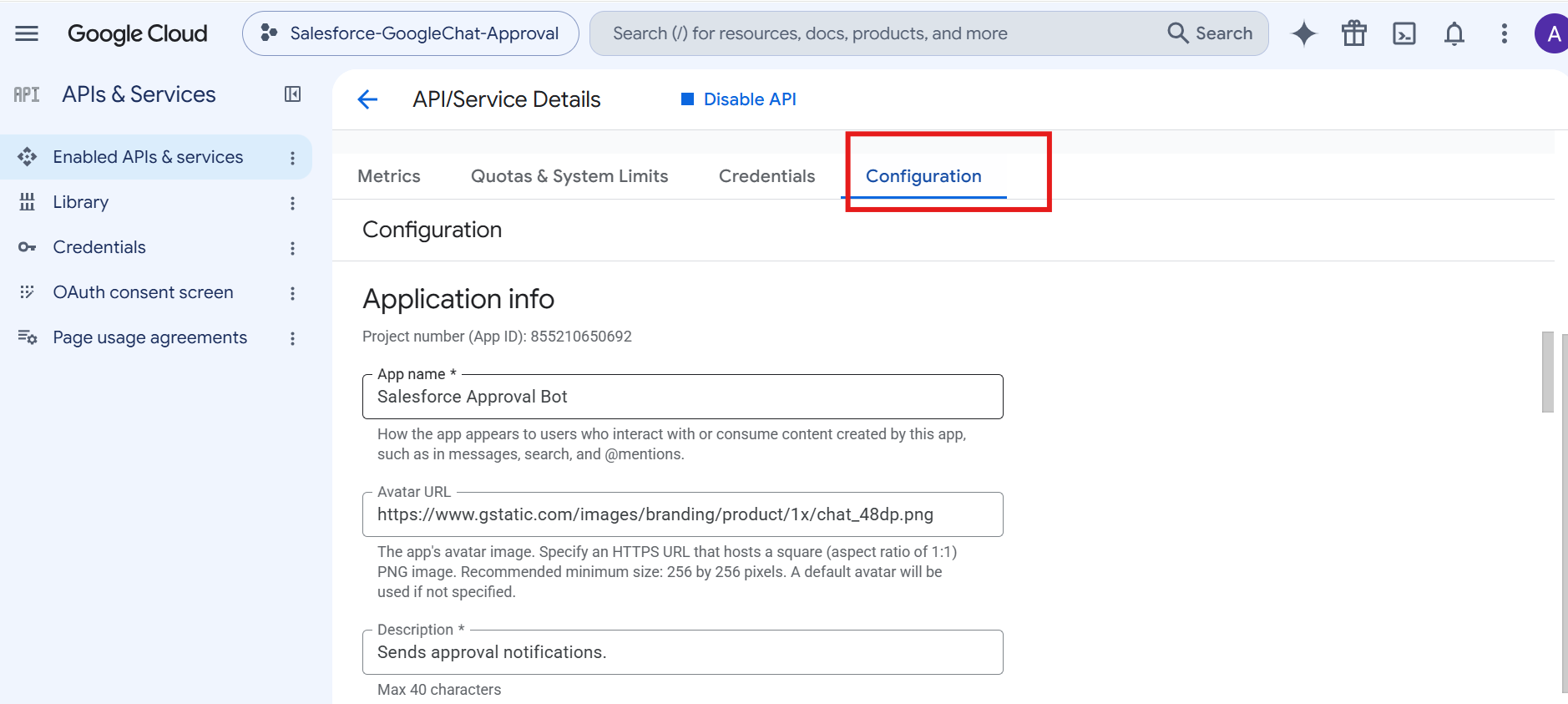Click the 'Max 40 characters' hint text
The image size is (1568, 704).
pos(439,690)
